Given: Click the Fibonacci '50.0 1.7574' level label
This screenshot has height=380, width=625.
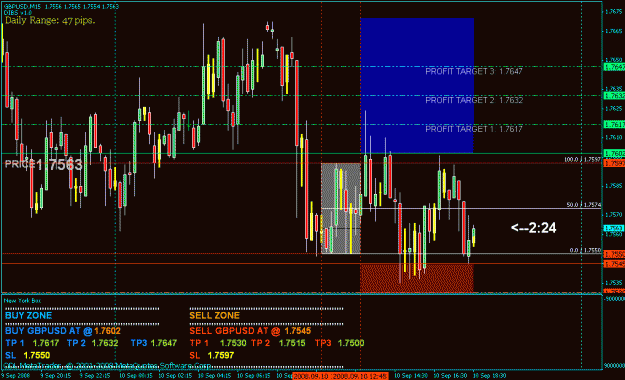Looking at the screenshot, I should (584, 205).
